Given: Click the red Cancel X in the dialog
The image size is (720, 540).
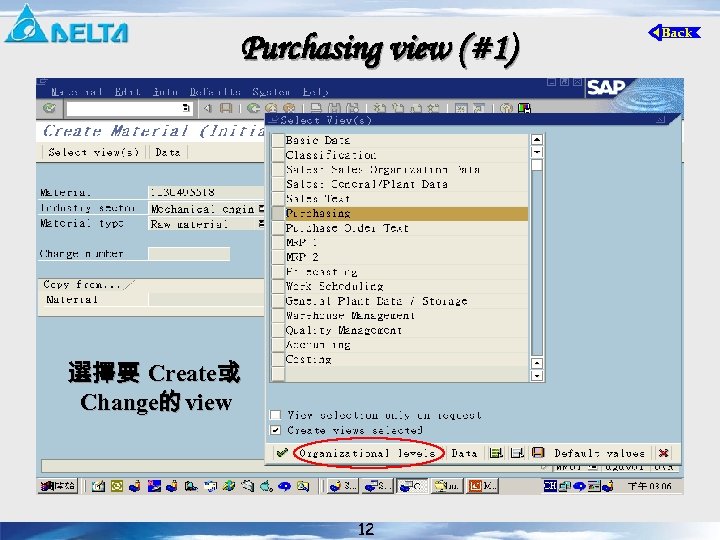Looking at the screenshot, I should tap(663, 453).
